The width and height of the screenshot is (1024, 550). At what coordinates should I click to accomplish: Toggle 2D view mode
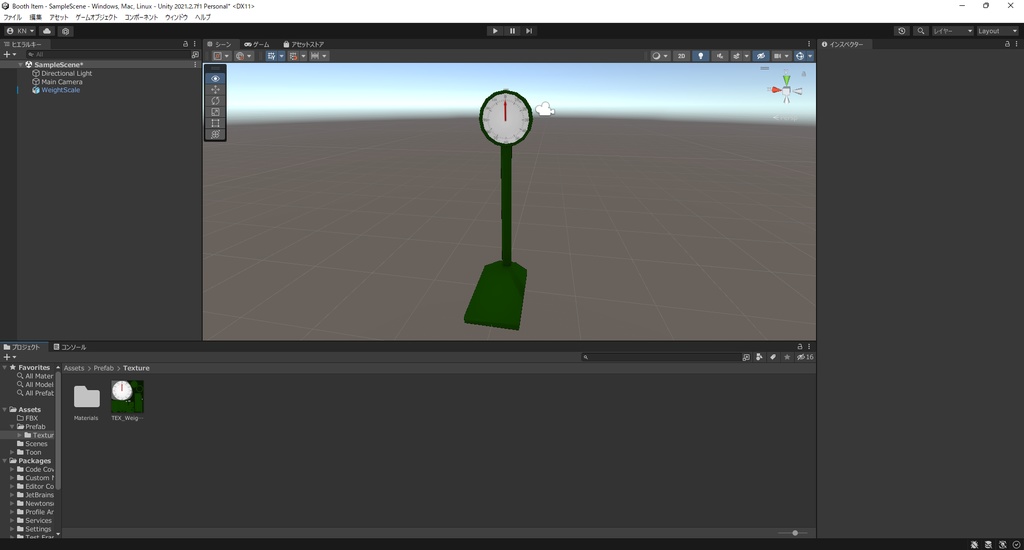point(681,56)
